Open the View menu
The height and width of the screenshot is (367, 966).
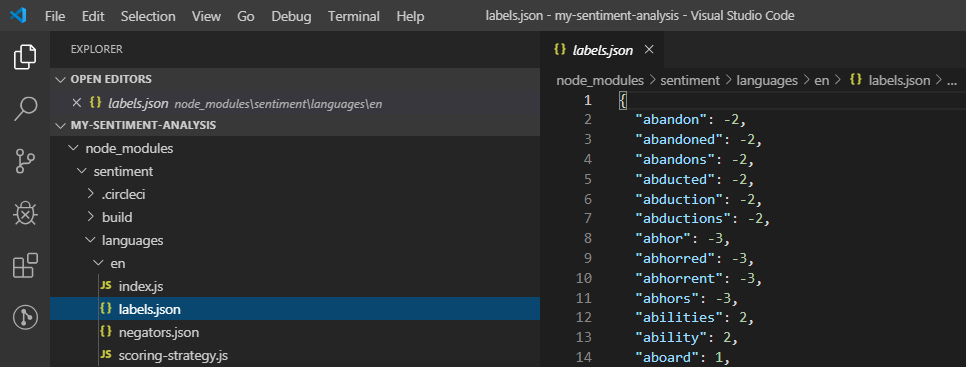pyautogui.click(x=206, y=16)
